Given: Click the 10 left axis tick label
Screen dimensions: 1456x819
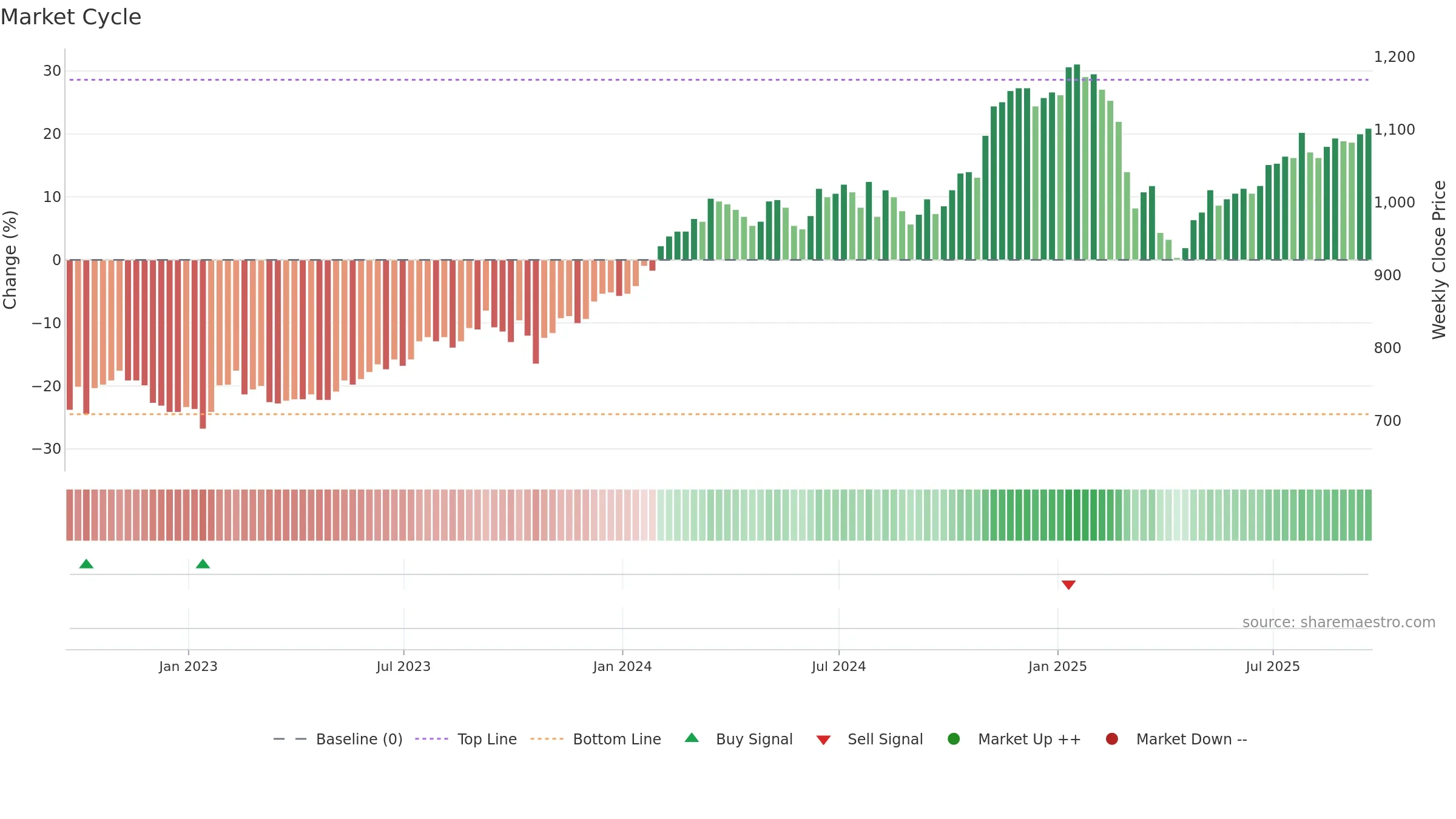Looking at the screenshot, I should coord(52,197).
